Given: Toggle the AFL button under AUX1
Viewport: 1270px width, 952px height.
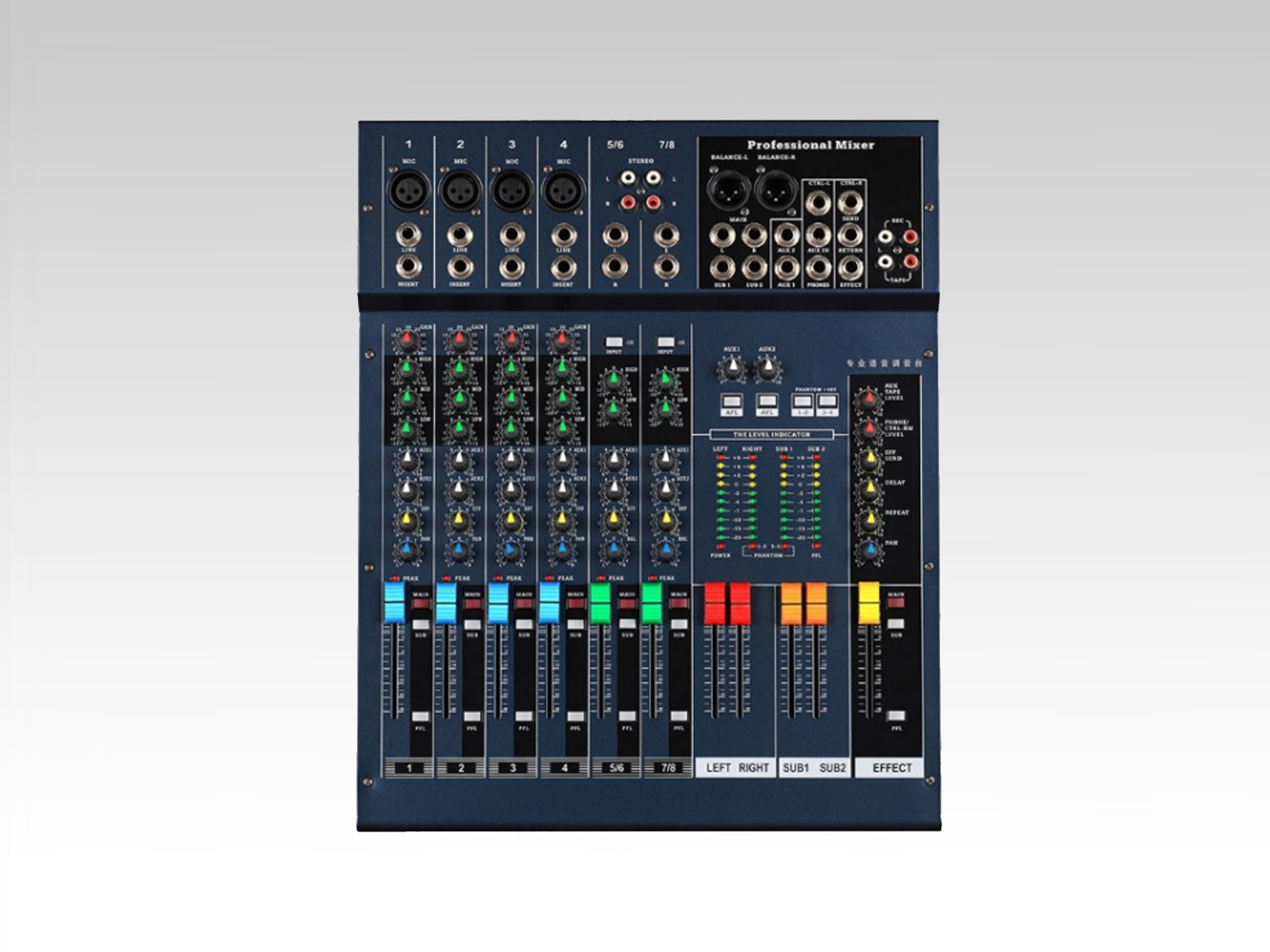Looking at the screenshot, I should (731, 401).
